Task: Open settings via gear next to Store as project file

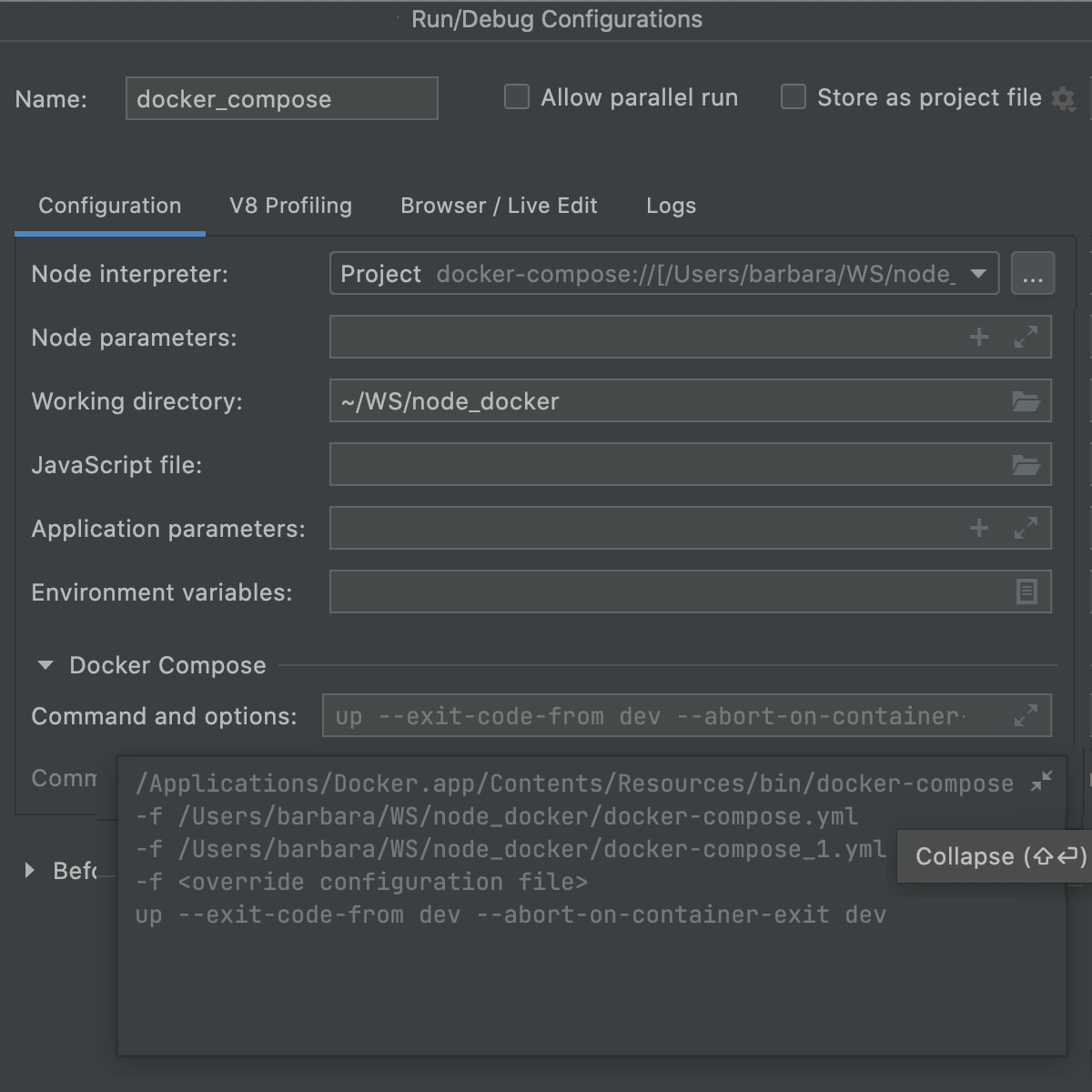Action: point(1063,100)
